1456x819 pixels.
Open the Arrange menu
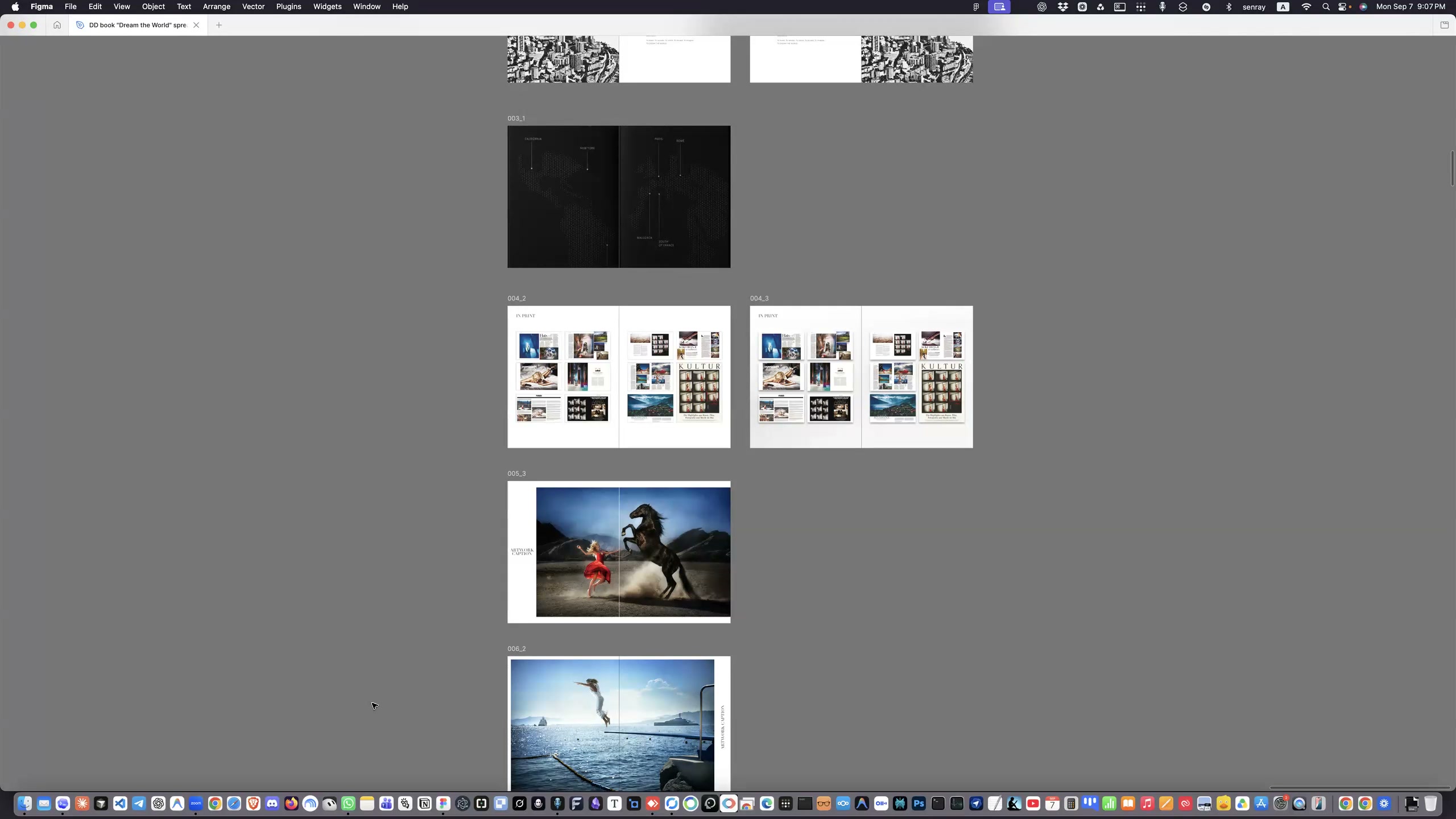pyautogui.click(x=217, y=7)
